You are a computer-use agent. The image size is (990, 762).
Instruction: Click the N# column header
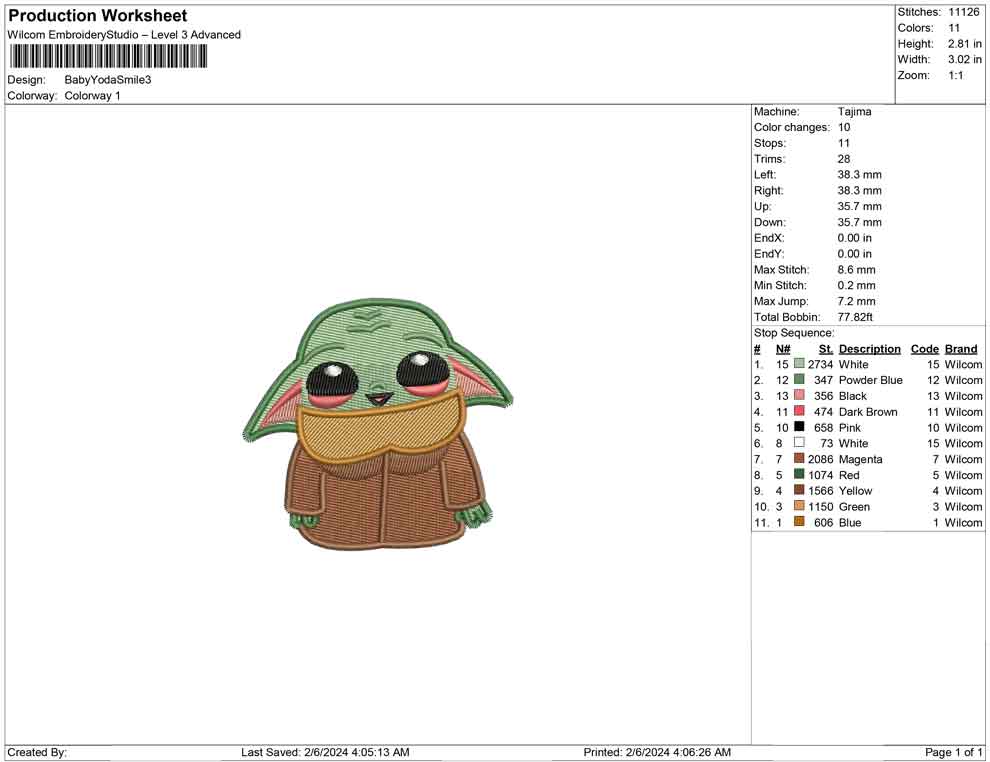(783, 349)
